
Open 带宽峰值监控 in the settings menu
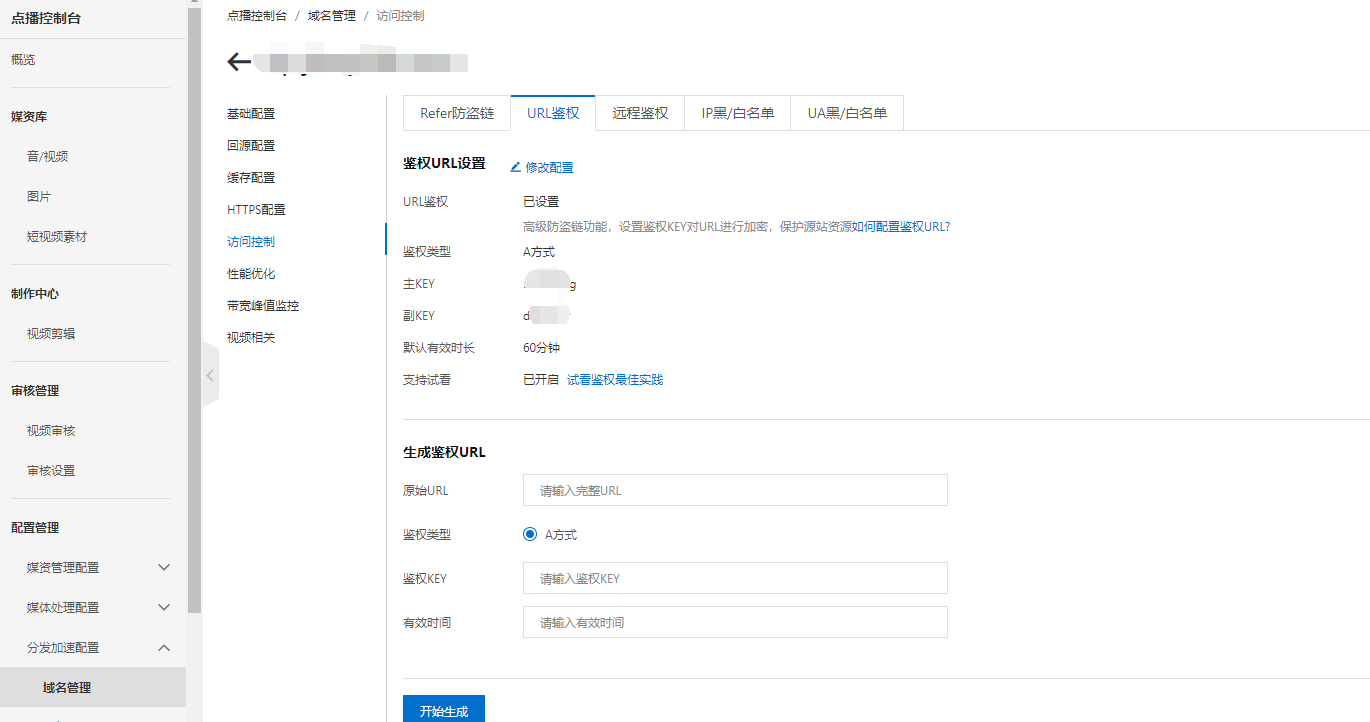click(x=263, y=305)
